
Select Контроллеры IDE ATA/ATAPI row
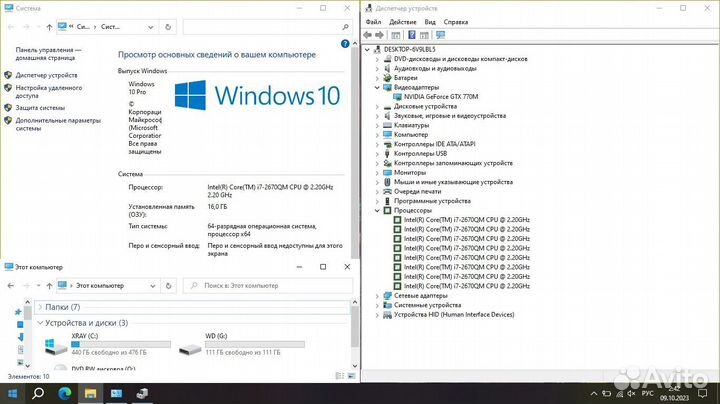pos(434,144)
